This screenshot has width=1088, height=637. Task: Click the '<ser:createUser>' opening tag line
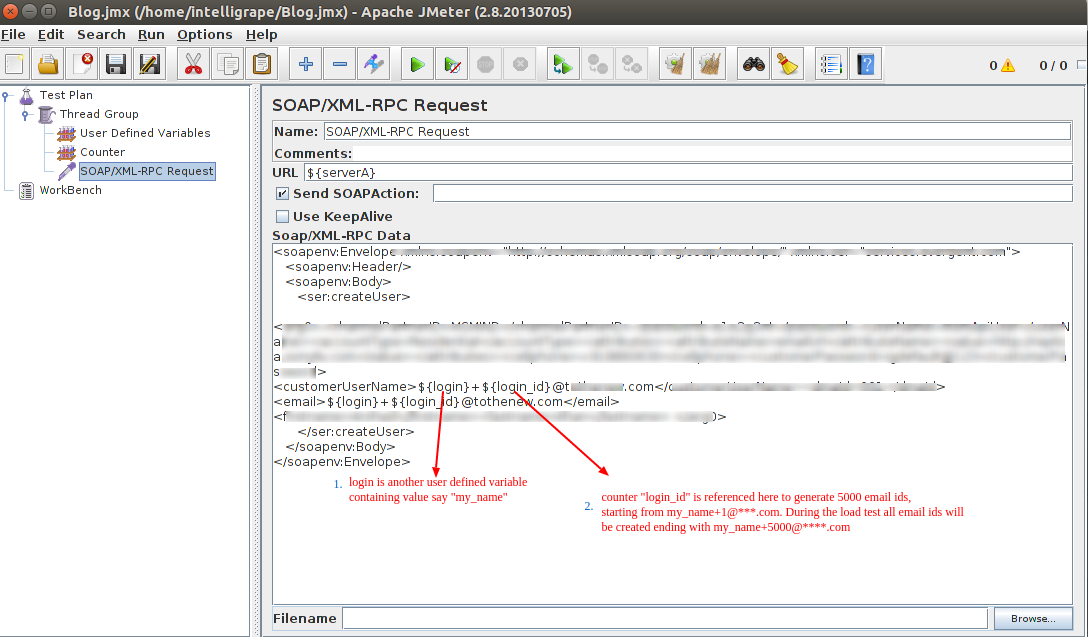point(354,297)
